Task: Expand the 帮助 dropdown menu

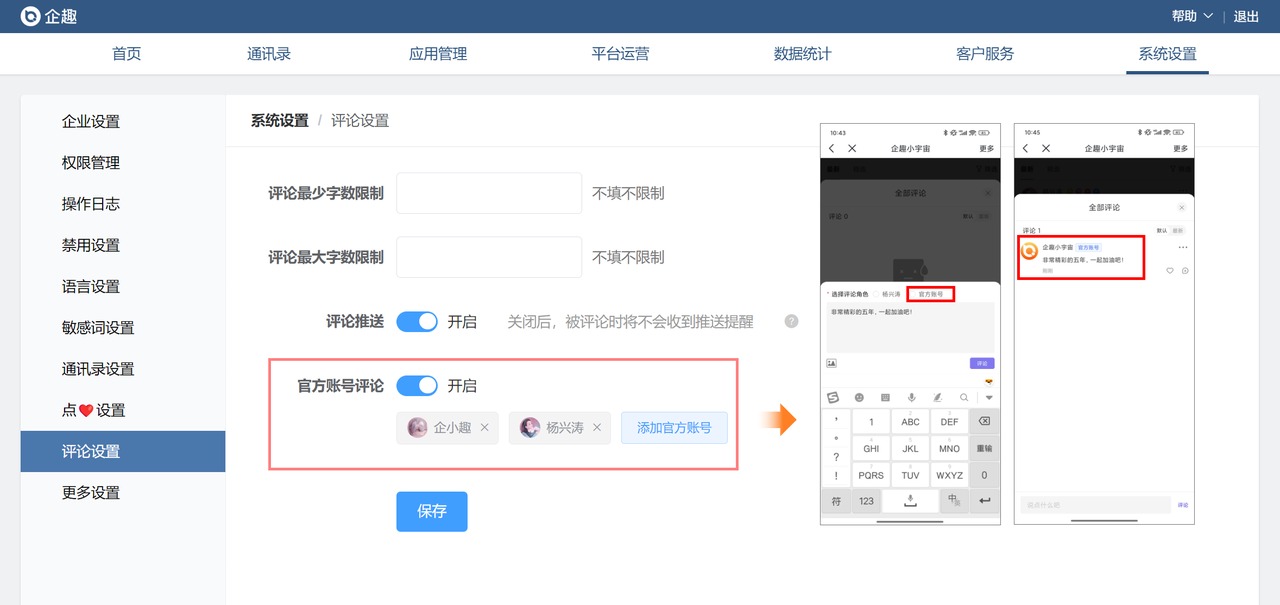Action: tap(1192, 16)
